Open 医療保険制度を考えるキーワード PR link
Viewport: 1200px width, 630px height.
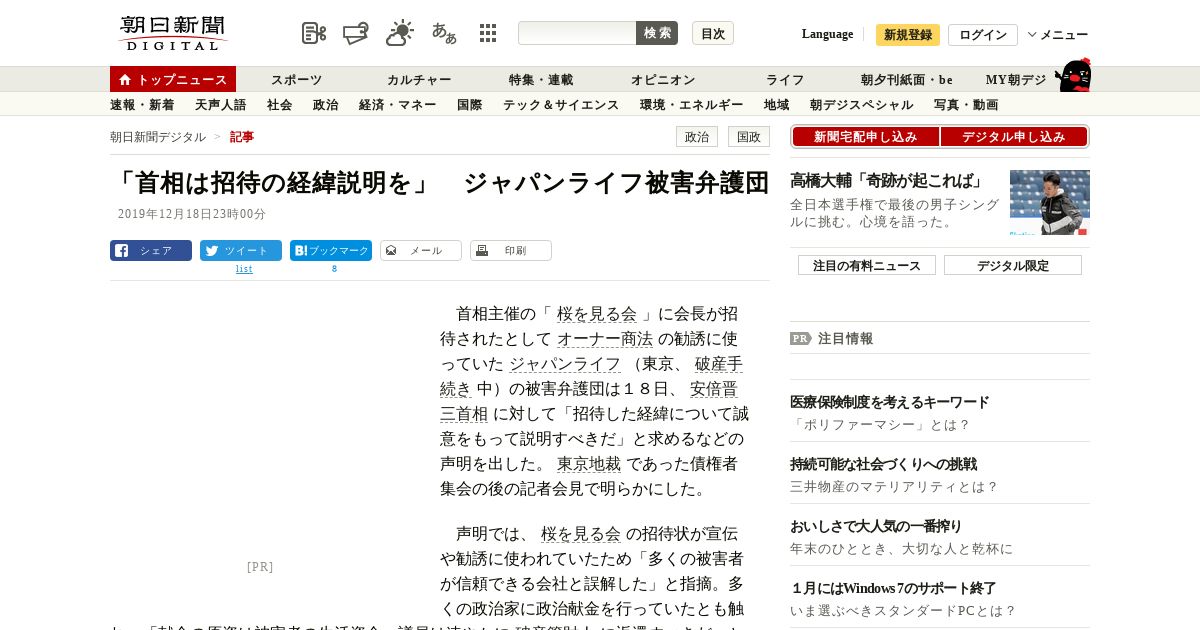pyautogui.click(x=890, y=402)
